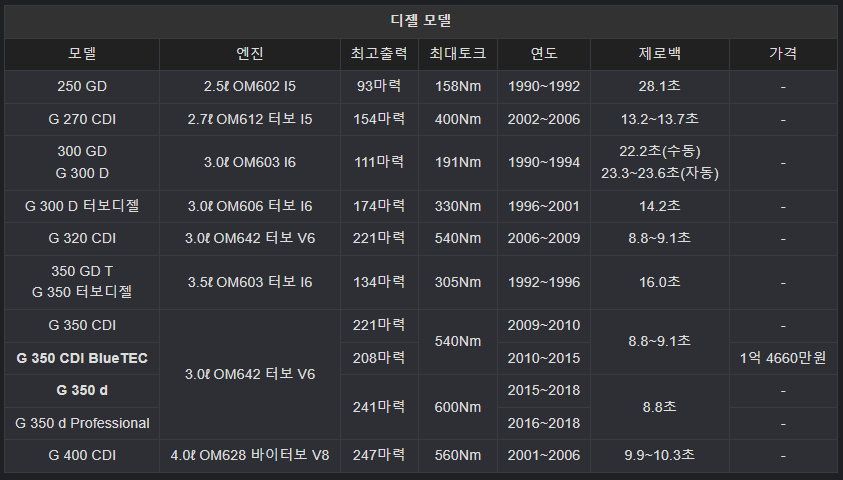Click the '1992~1996' year cell
This screenshot has width=843, height=480.
tap(544, 282)
